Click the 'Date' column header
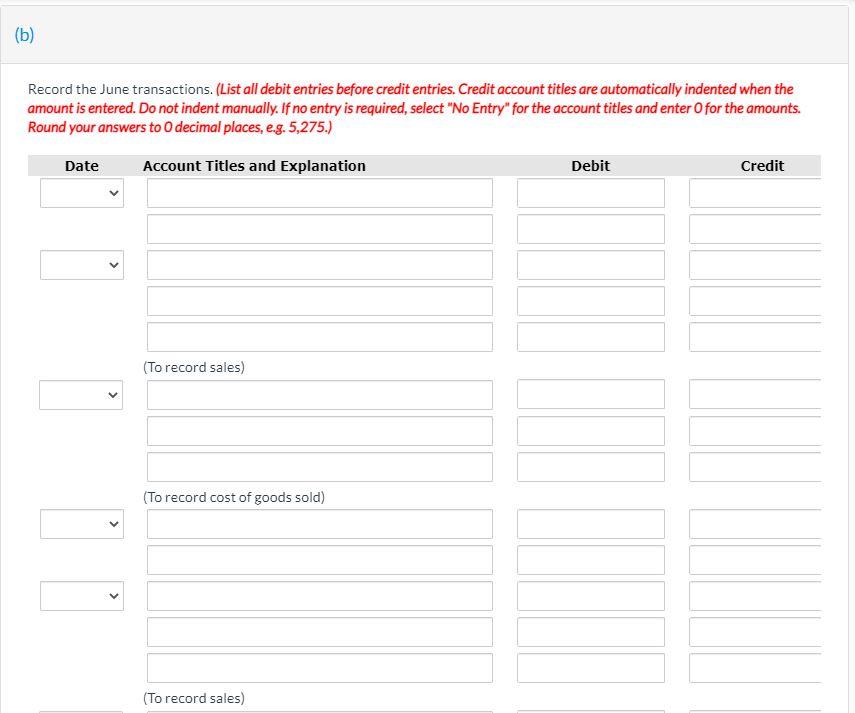Screen dimensions: 855x713 [x=82, y=166]
